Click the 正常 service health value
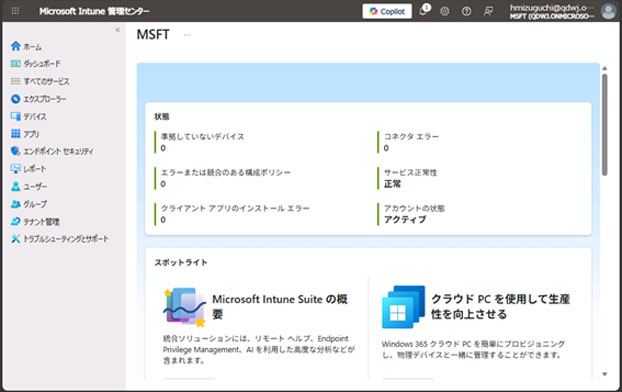 coord(392,184)
